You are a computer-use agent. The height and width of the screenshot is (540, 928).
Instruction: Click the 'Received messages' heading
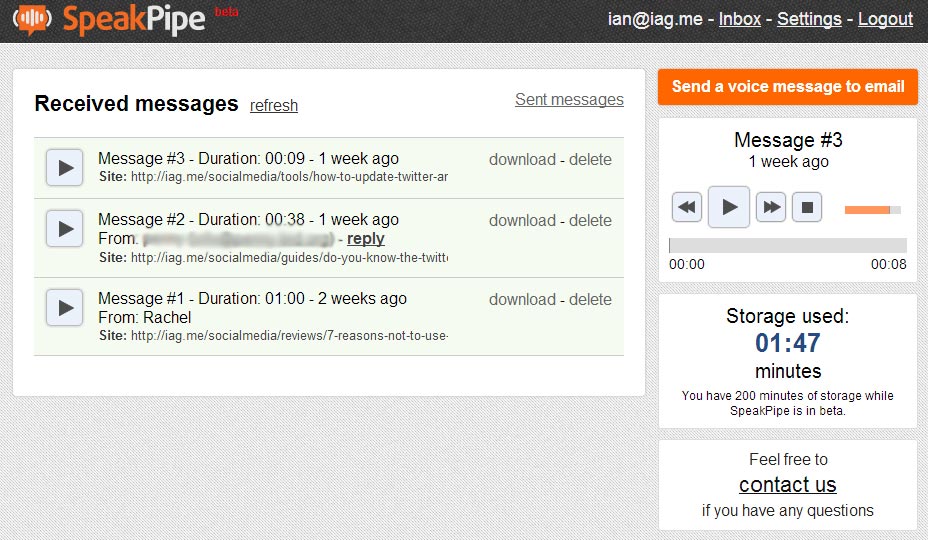point(136,104)
